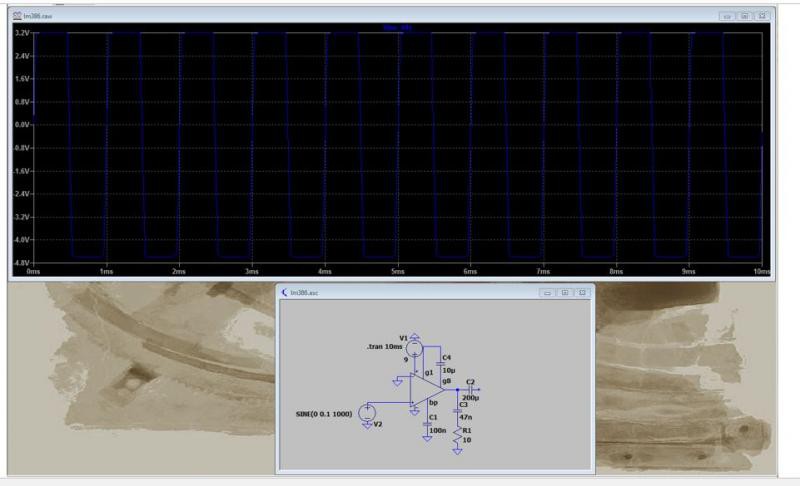Select the C4 10µ capacitor symbol

click(440, 363)
